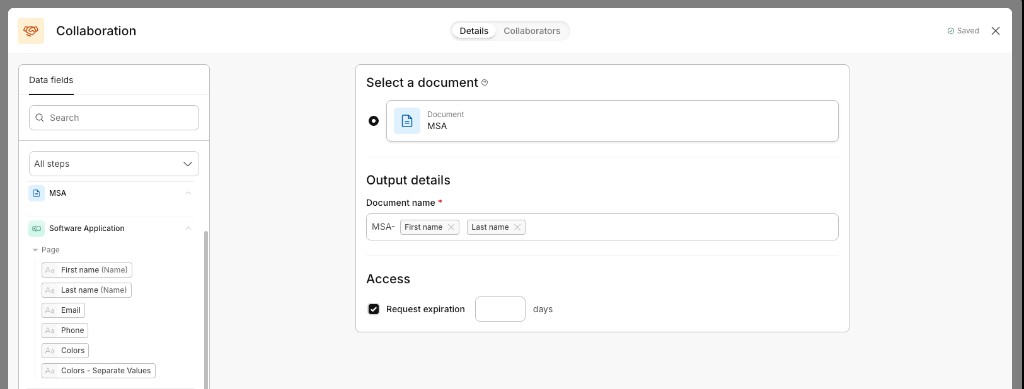Click the Last name tag in Document name

[496, 227]
